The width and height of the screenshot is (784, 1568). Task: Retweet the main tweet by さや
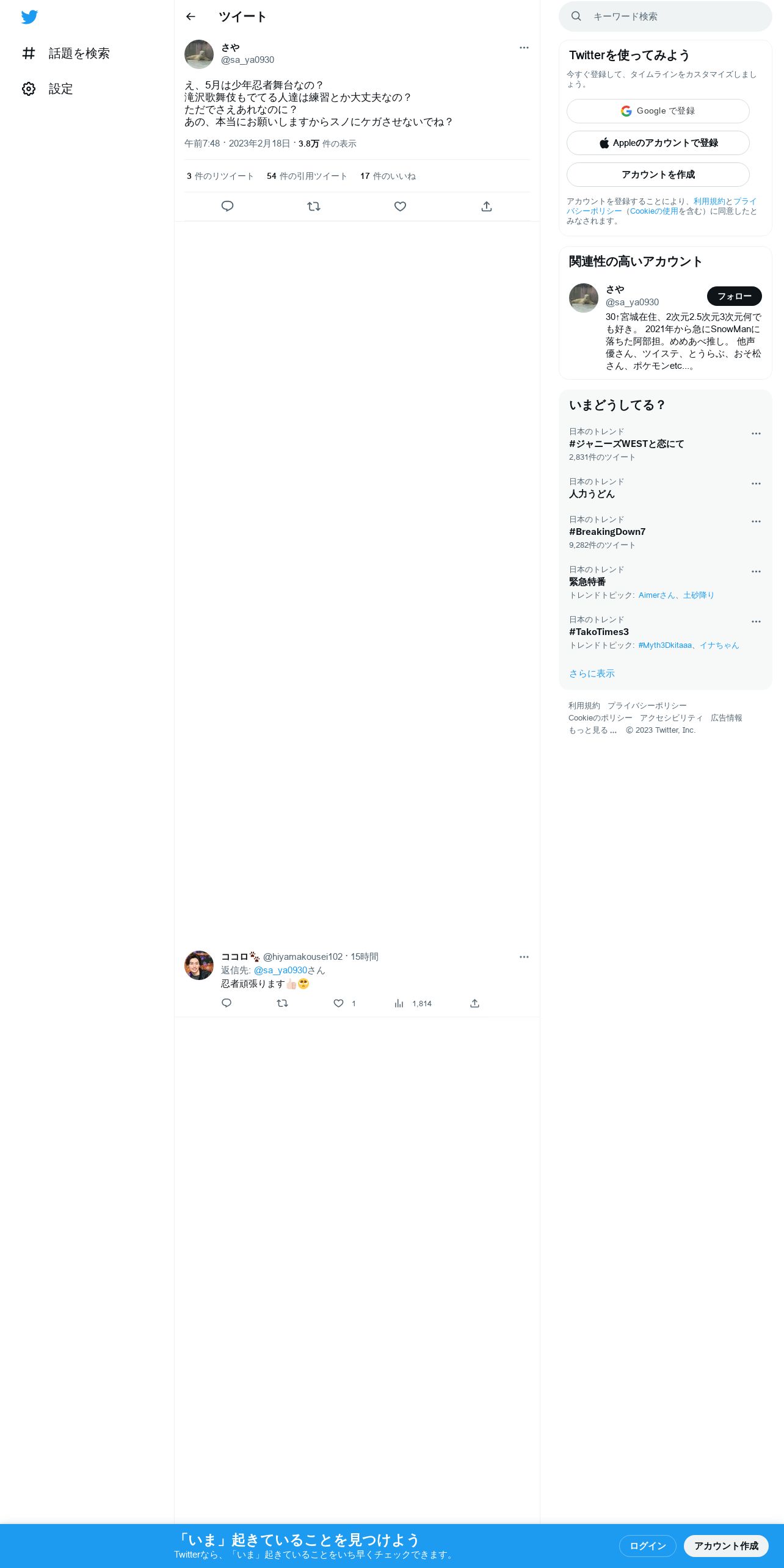(x=314, y=206)
